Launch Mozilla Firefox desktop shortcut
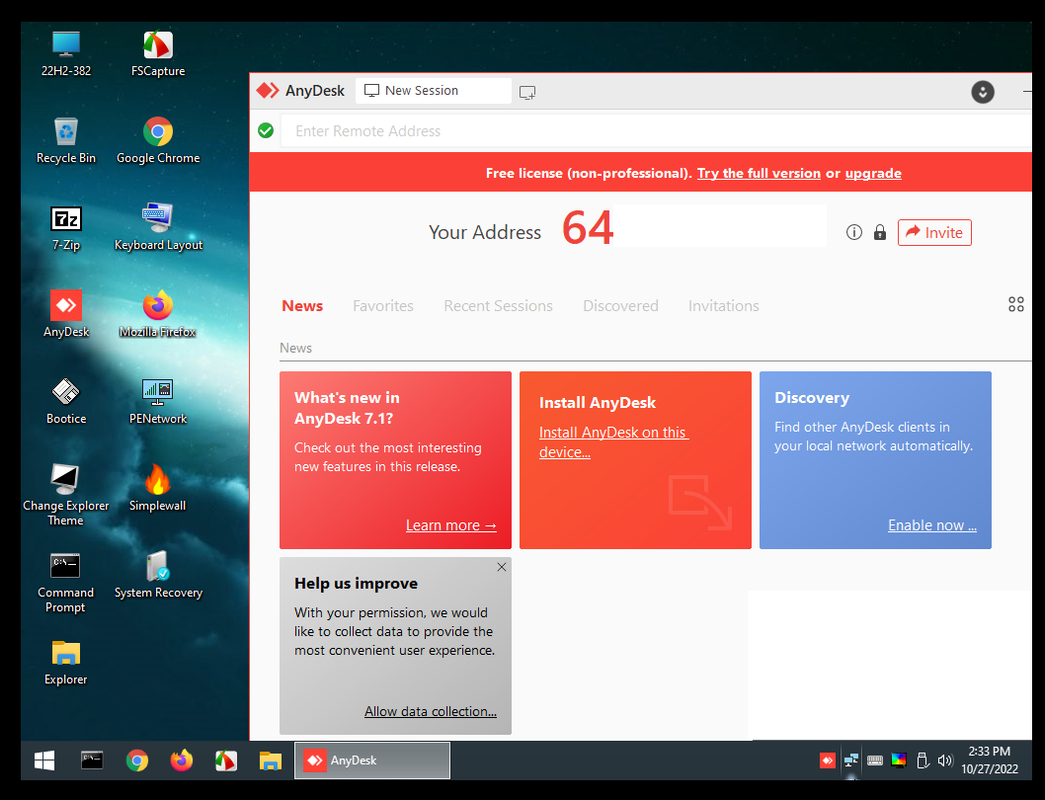1045x800 pixels. (158, 314)
